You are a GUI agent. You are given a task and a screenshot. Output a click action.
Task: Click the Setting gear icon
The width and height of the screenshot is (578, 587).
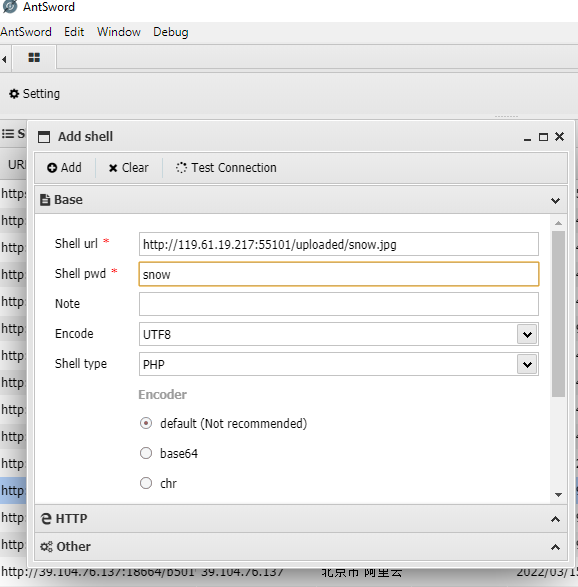14,94
